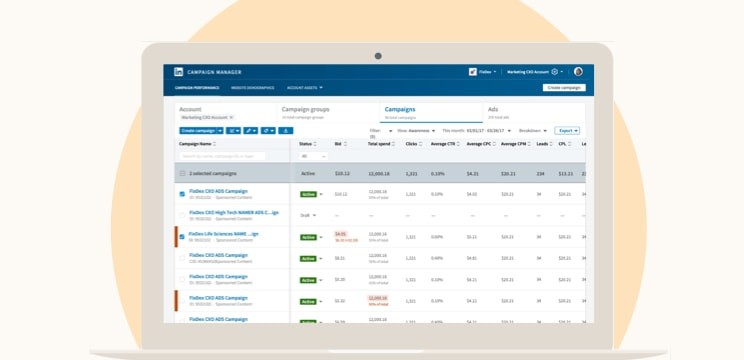Open the Active status dropdown for Life Sciences campaign
The height and width of the screenshot is (360, 744).
321,237
